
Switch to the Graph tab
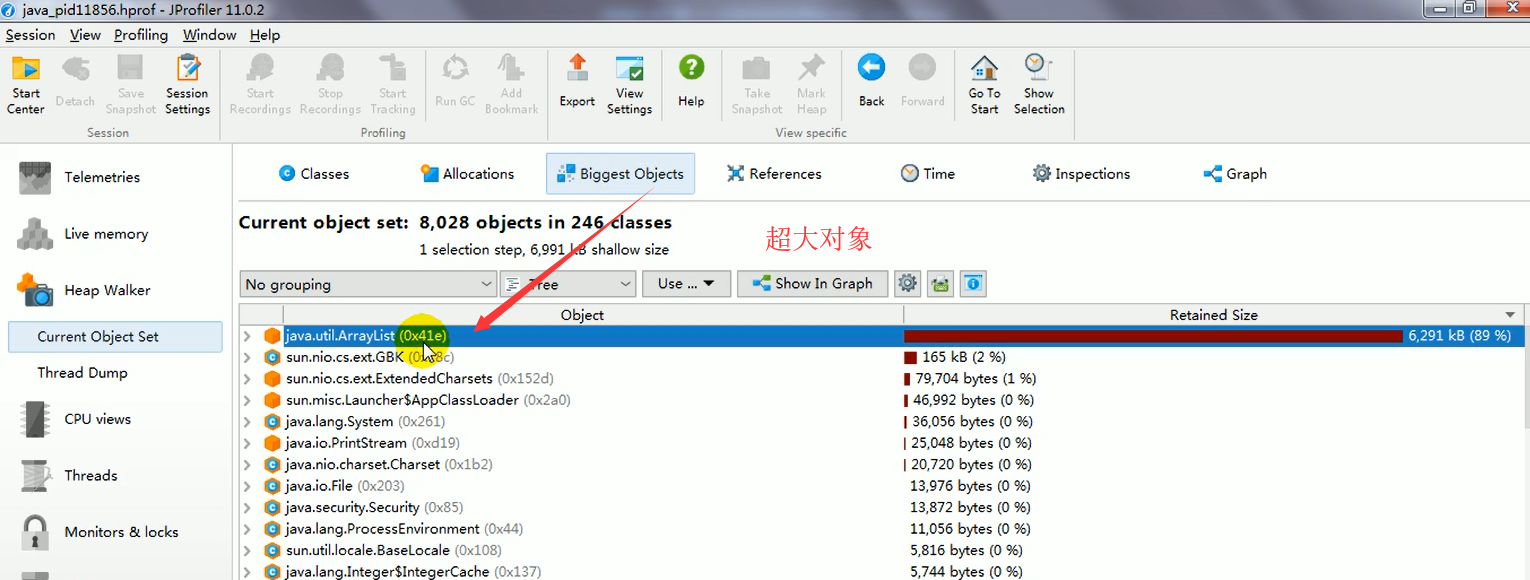[1235, 173]
